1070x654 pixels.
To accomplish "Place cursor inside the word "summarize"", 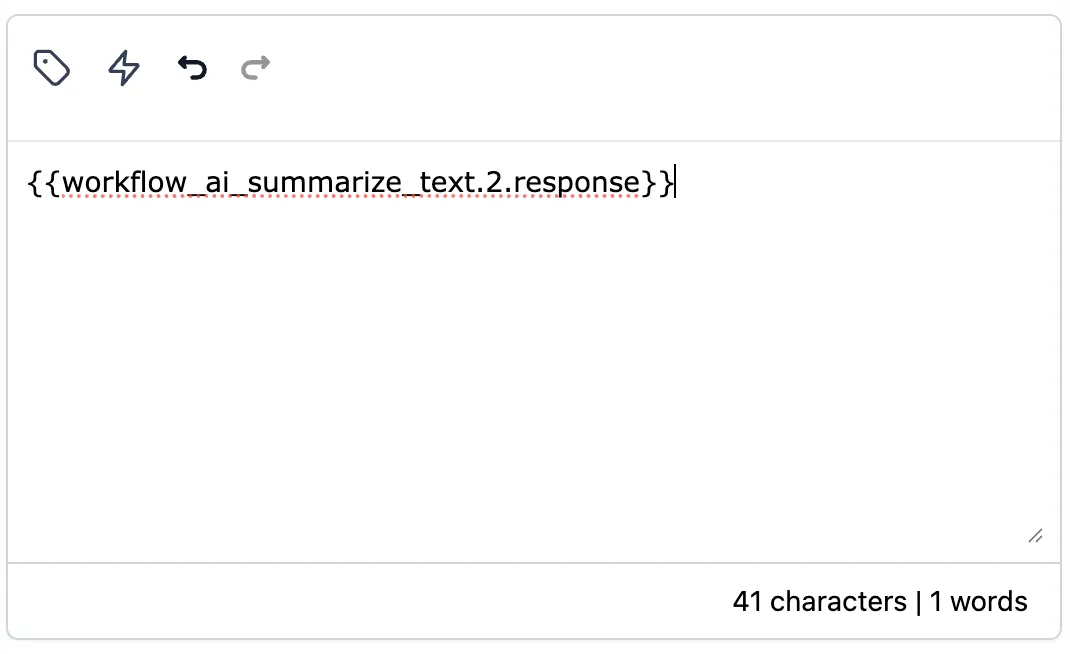I will (325, 182).
